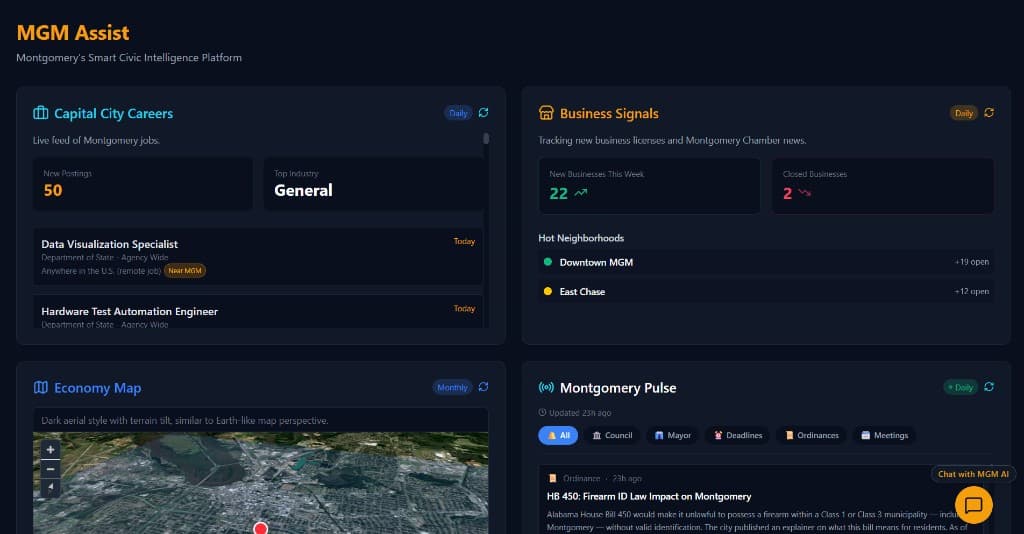The width and height of the screenshot is (1024, 534).
Task: Click the green dot for Downtown MGM
Action: tap(548, 262)
